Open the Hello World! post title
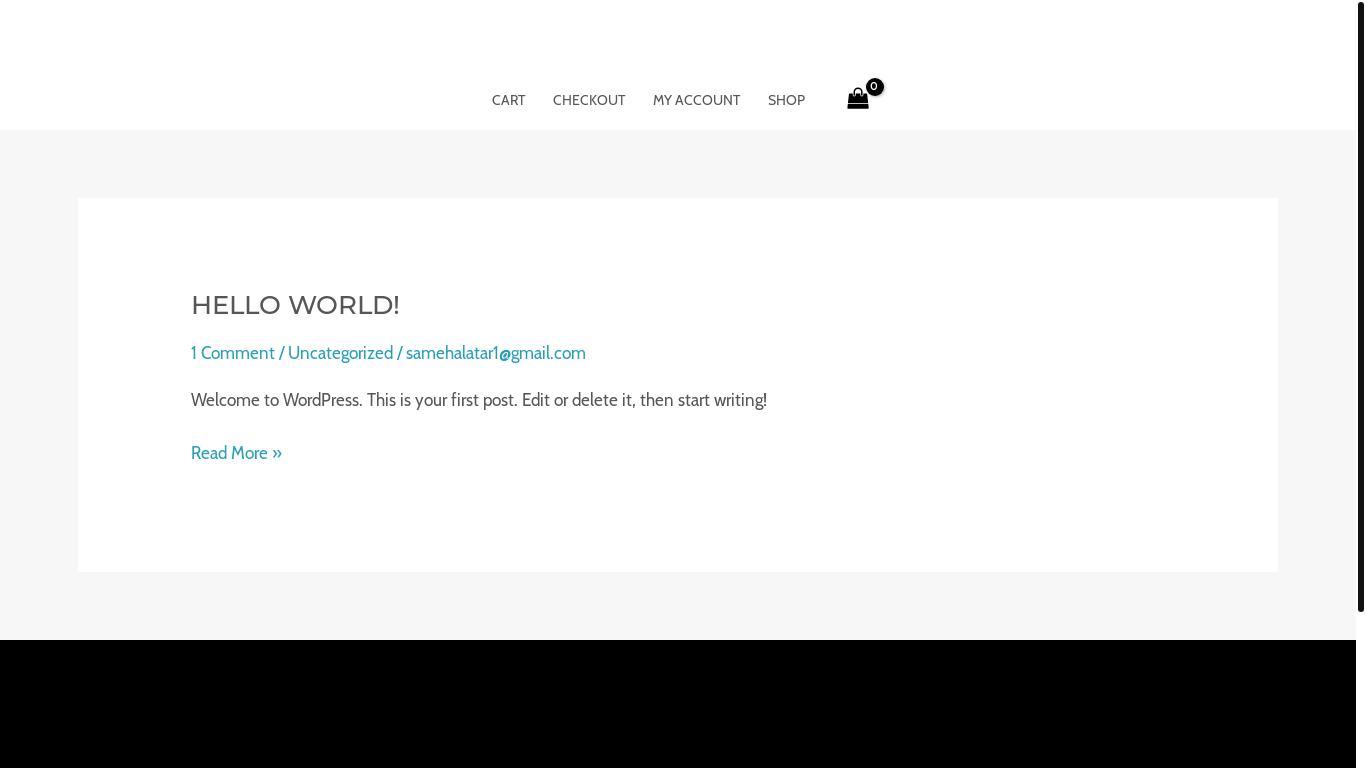Viewport: 1366px width, 768px height. (295, 305)
